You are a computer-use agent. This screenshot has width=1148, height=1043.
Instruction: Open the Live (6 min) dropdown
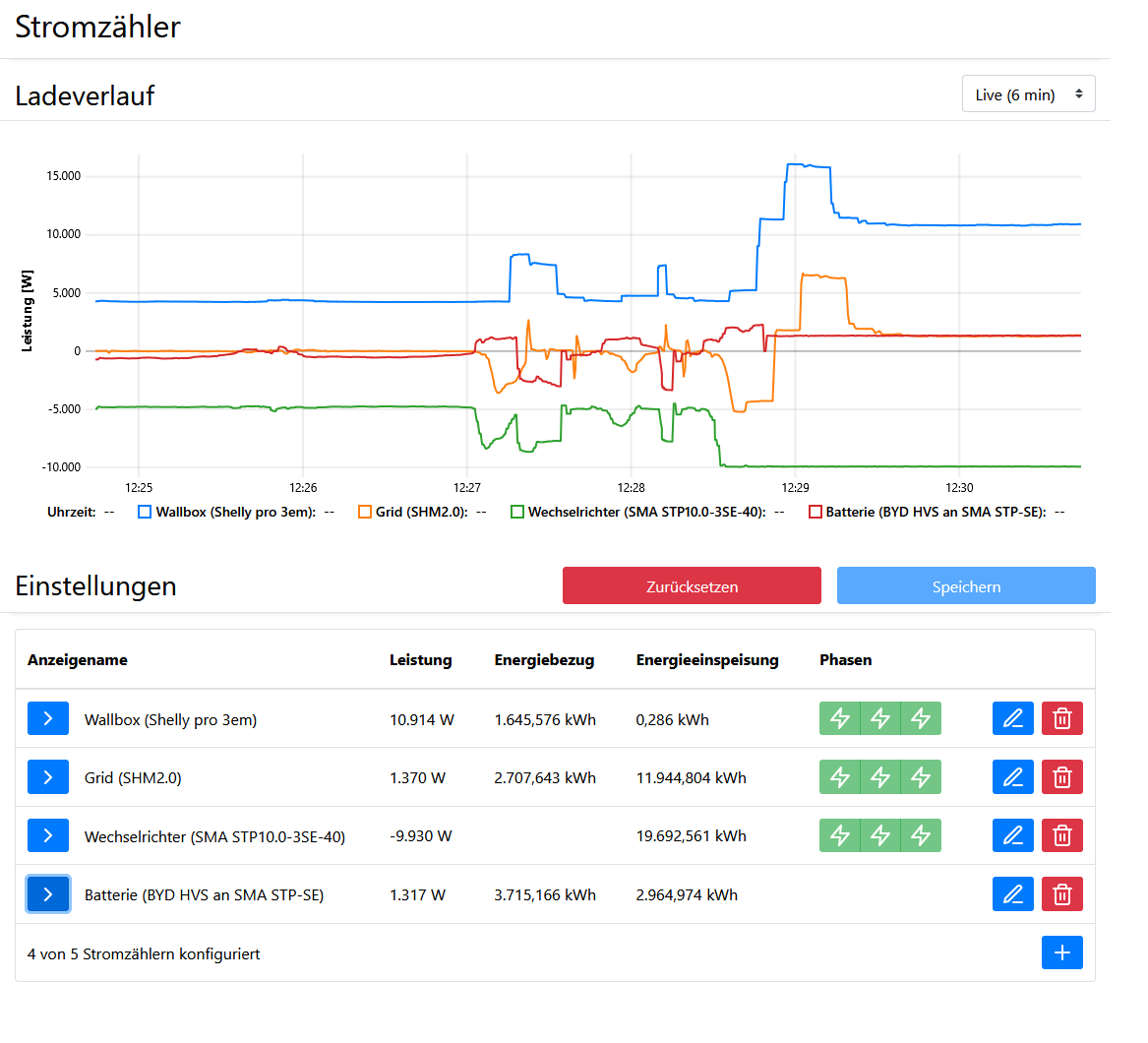[x=1029, y=93]
